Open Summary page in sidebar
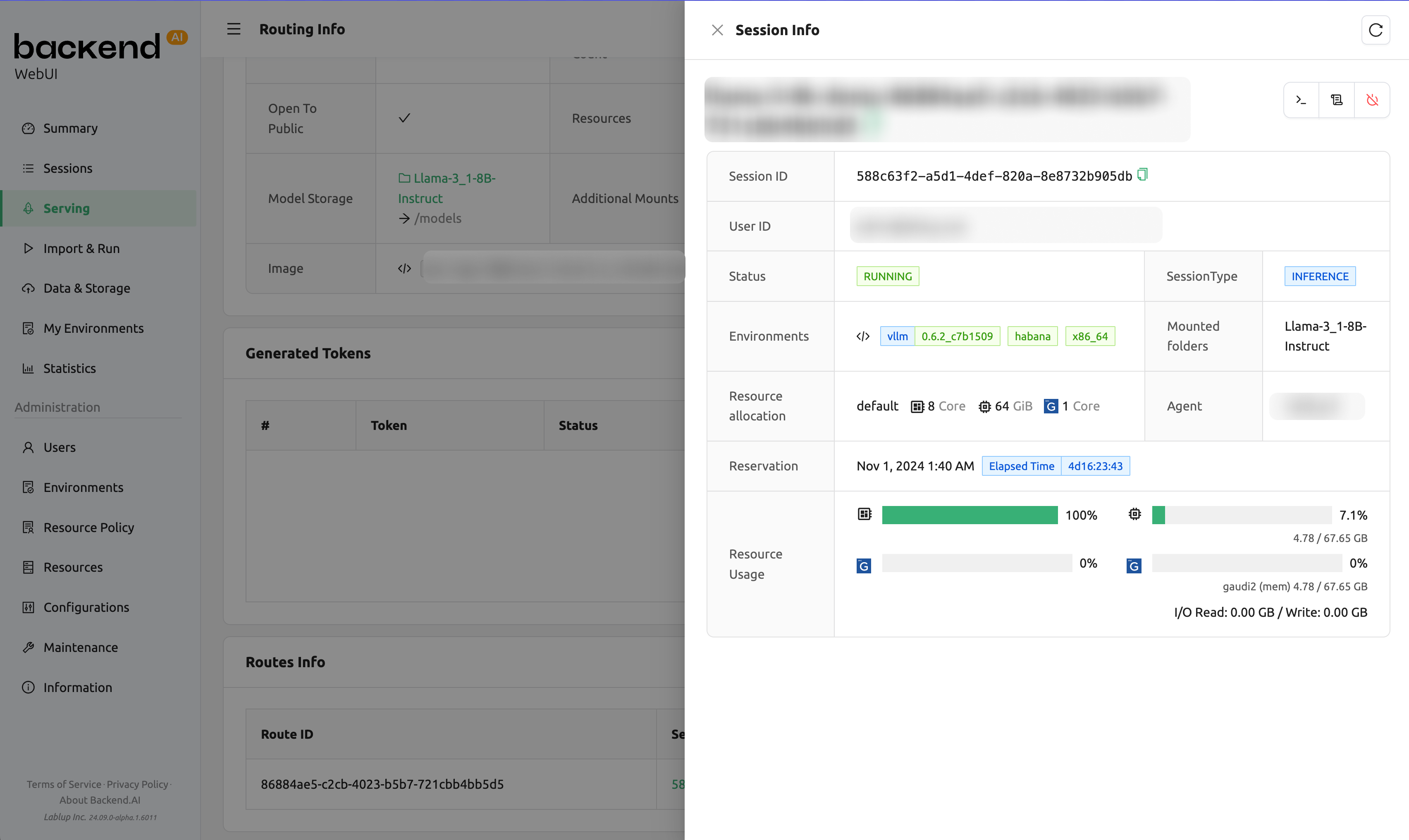This screenshot has width=1409, height=840. [x=99, y=129]
